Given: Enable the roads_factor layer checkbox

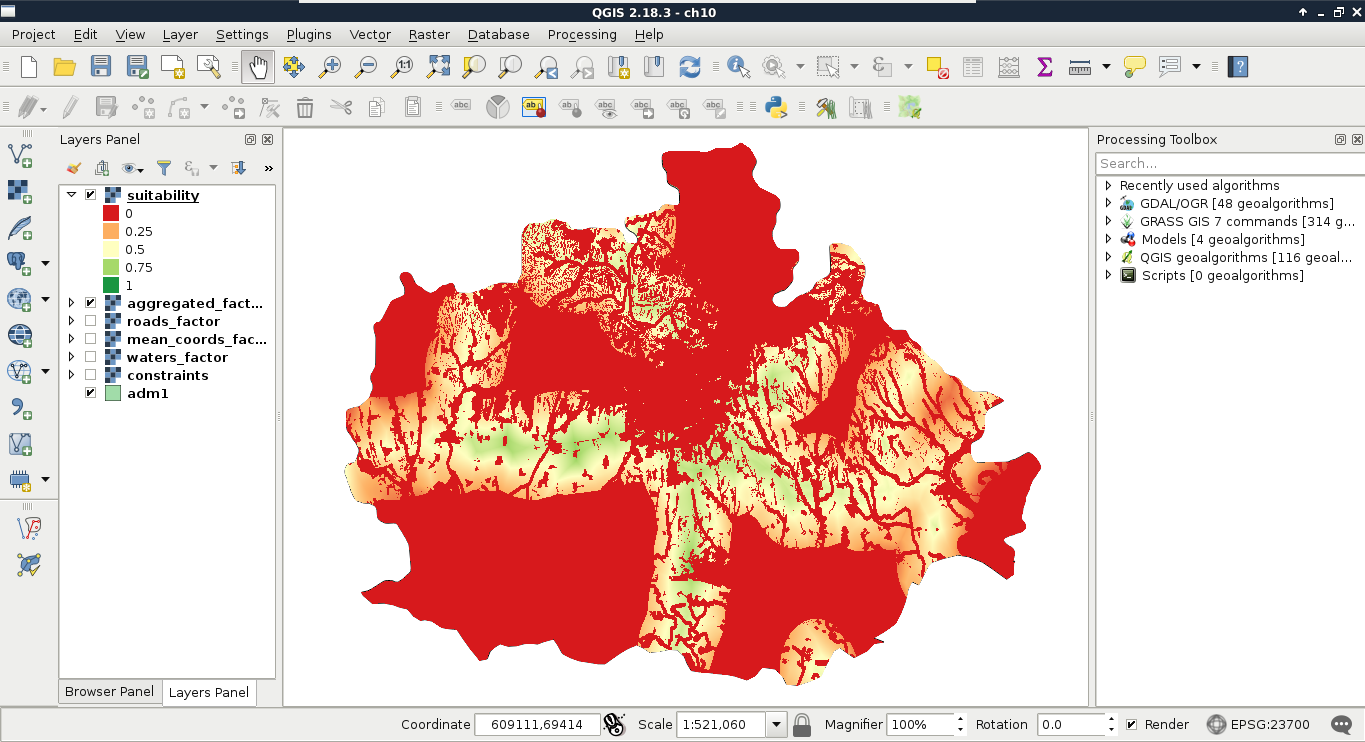Looking at the screenshot, I should pos(91,321).
